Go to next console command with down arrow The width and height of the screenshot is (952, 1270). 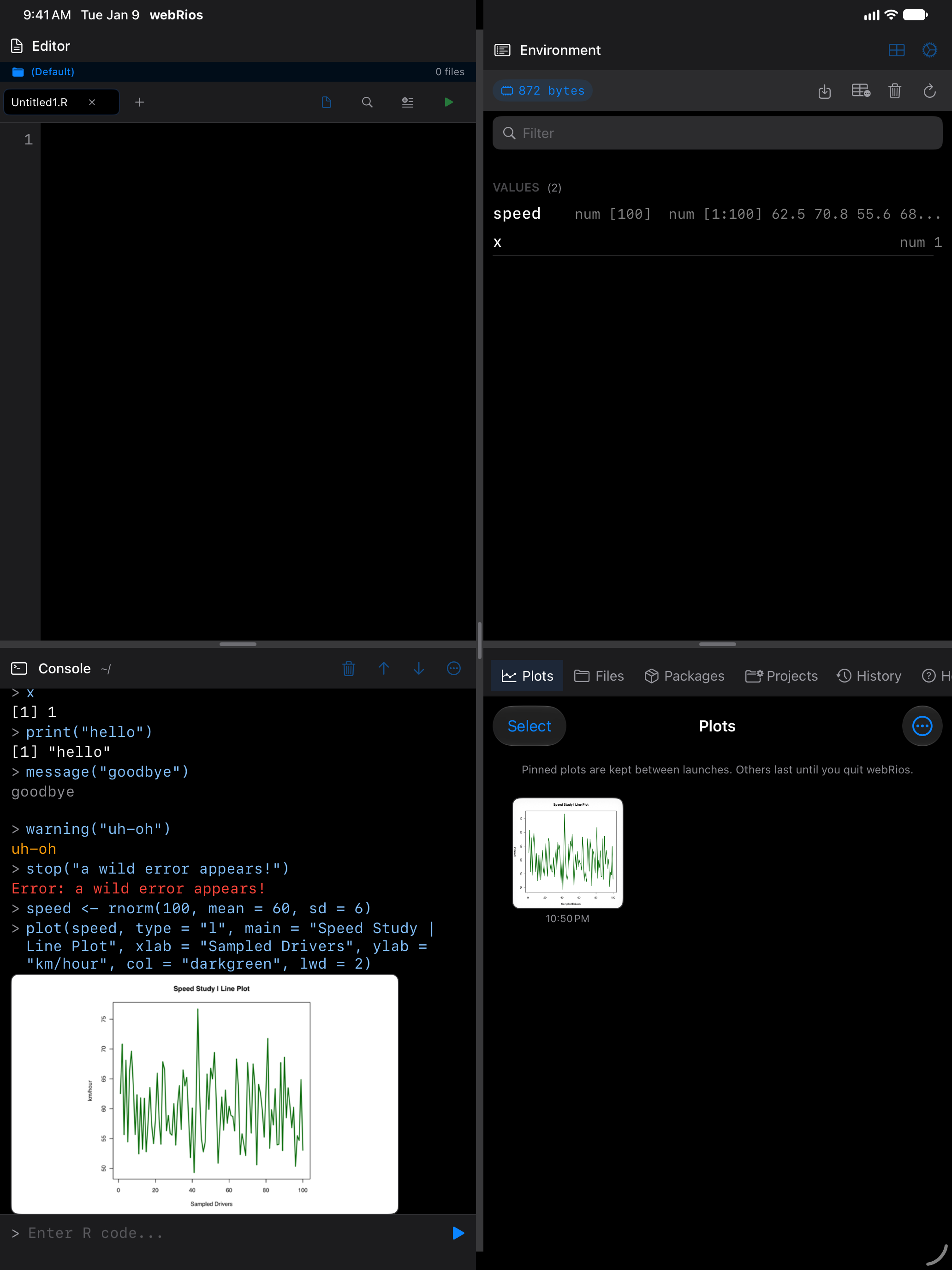[x=419, y=668]
